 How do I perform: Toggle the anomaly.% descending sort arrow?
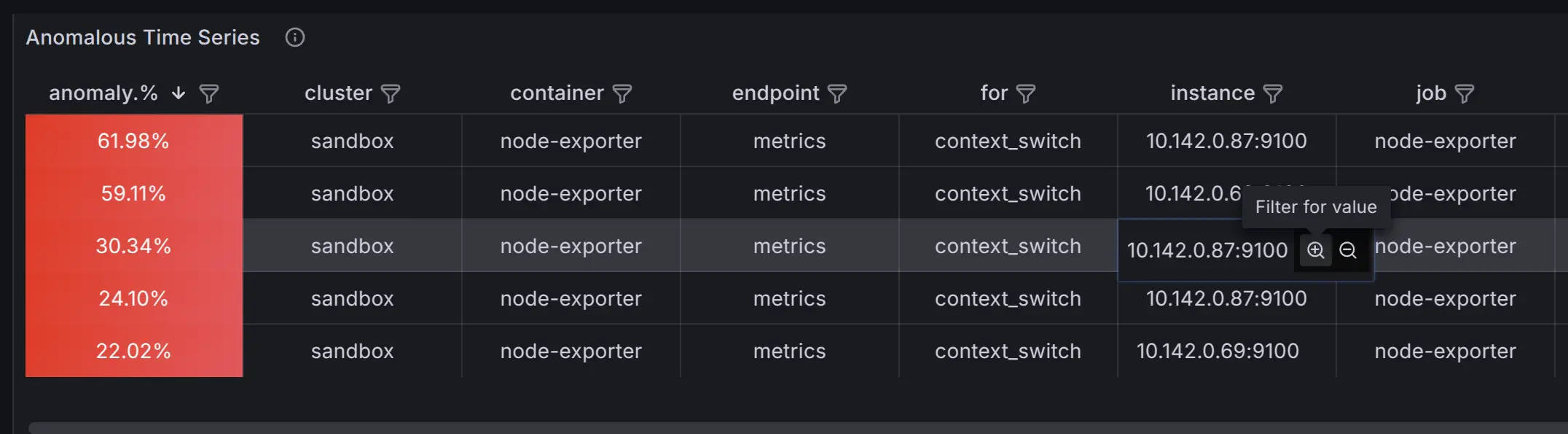179,93
